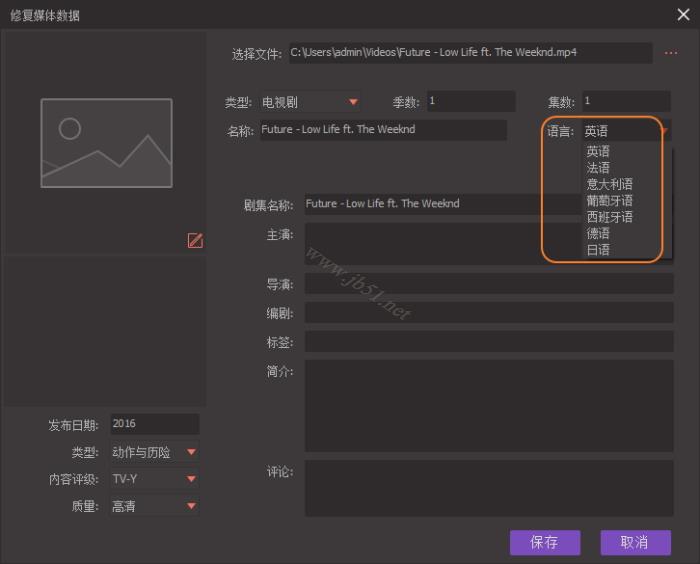Viewport: 700px width, 564px height.
Task: Open the 类型 dropdown showing 电视剧
Action: pyautogui.click(x=310, y=102)
